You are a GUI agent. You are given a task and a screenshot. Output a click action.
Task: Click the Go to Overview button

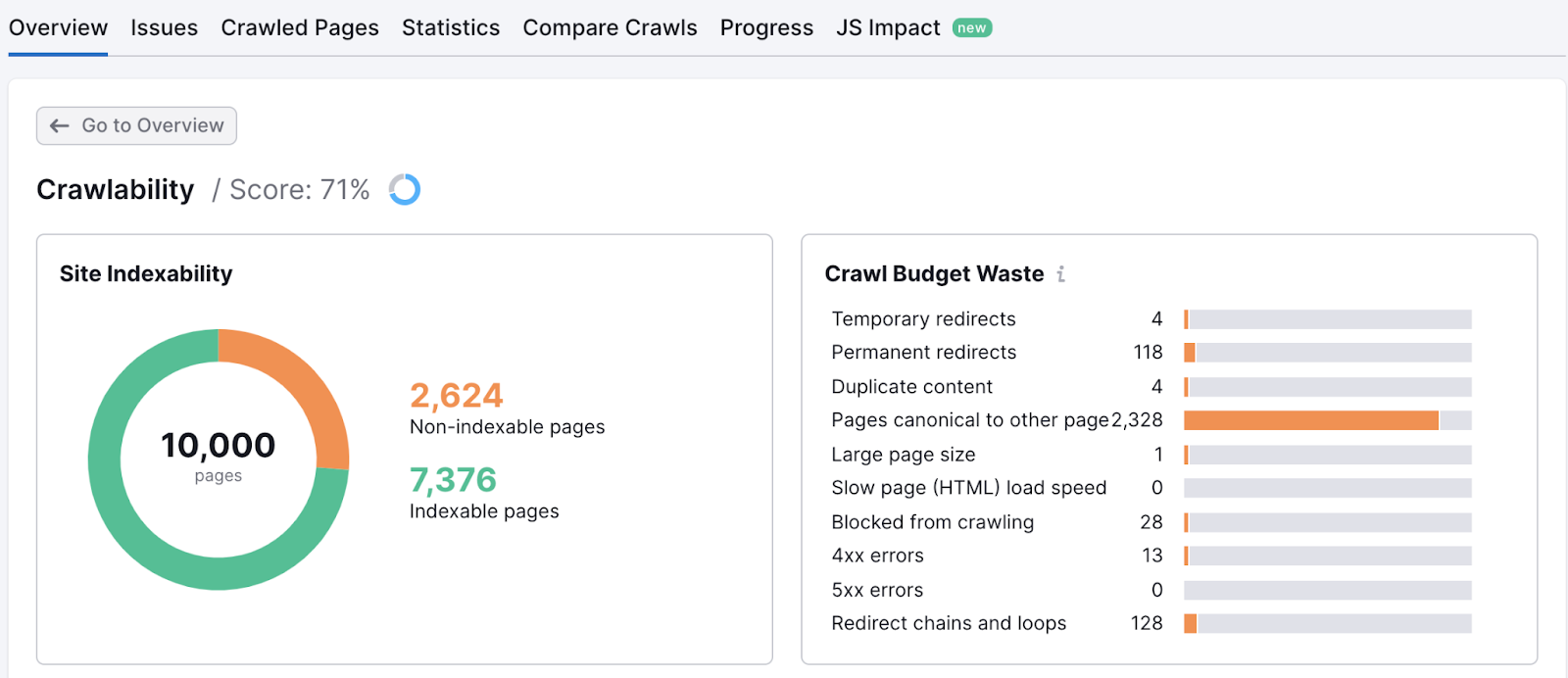click(x=136, y=125)
